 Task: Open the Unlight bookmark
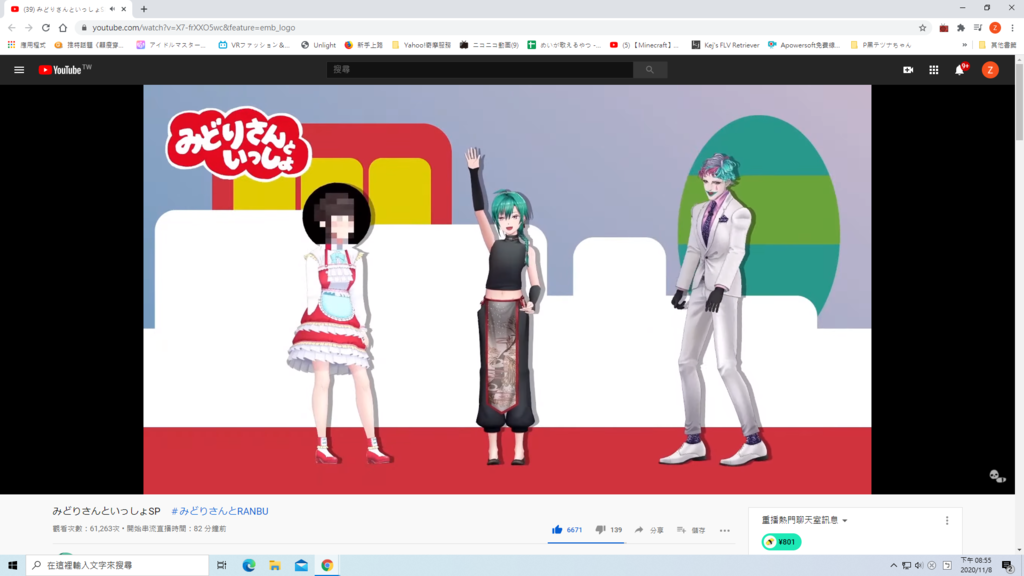click(318, 45)
